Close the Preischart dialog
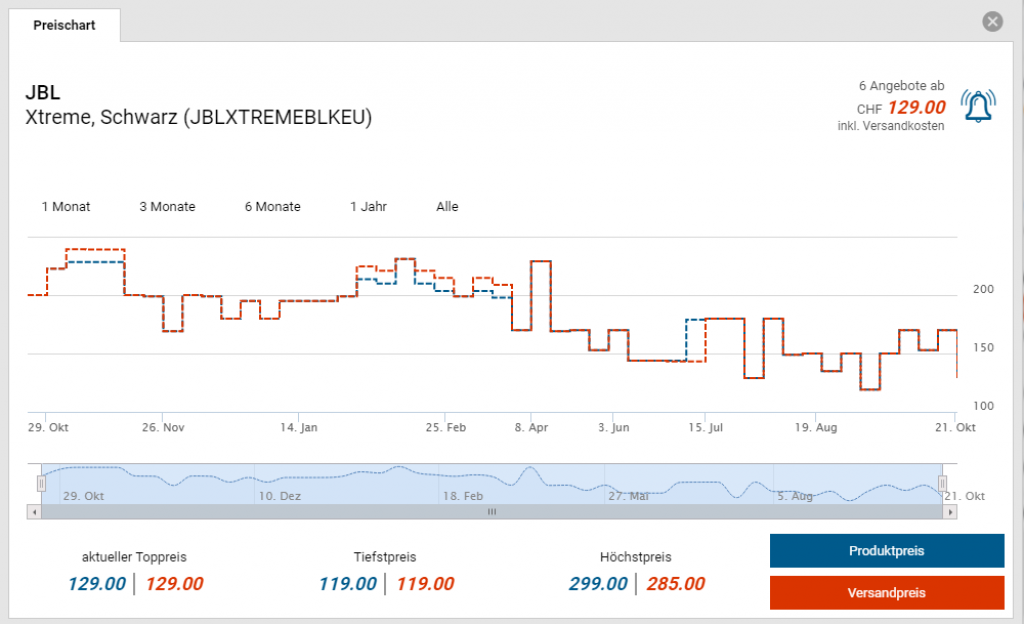 point(992,22)
